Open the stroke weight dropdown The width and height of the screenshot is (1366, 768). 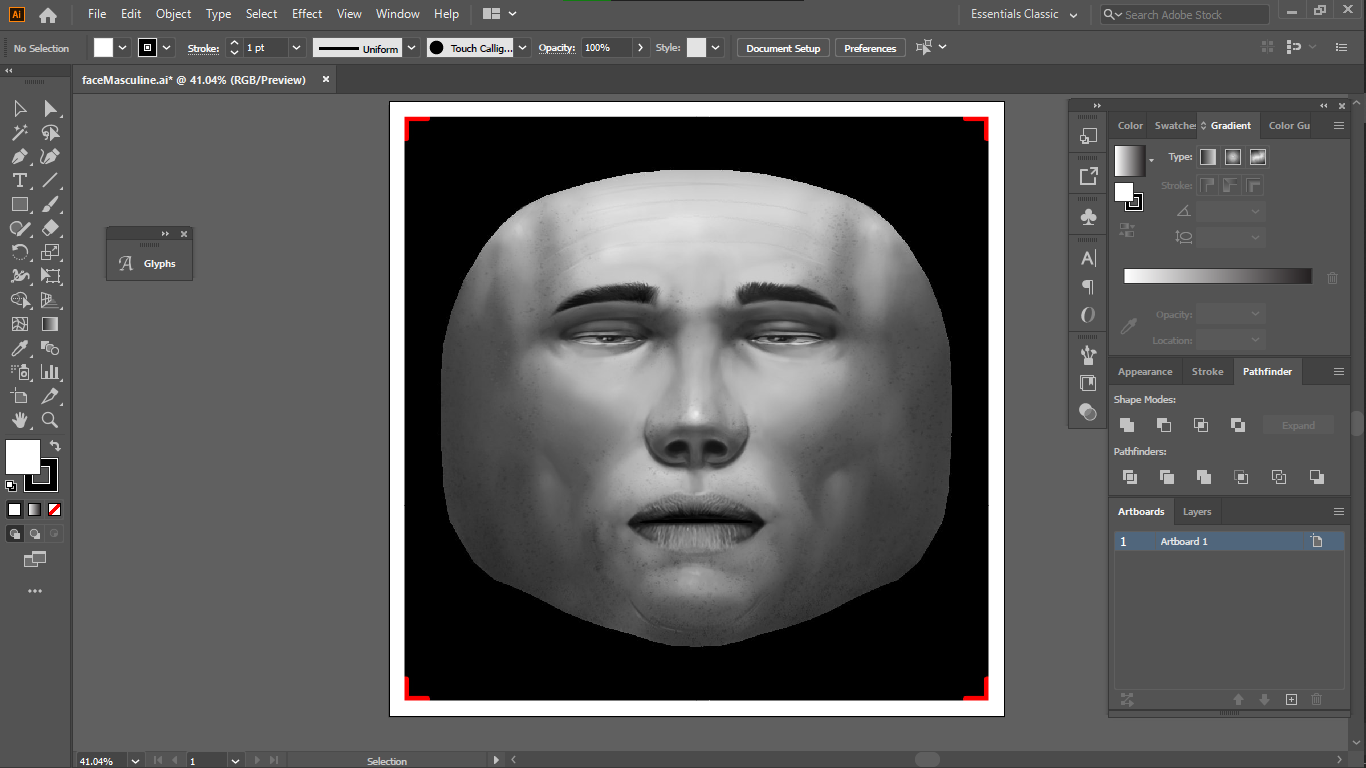click(297, 48)
